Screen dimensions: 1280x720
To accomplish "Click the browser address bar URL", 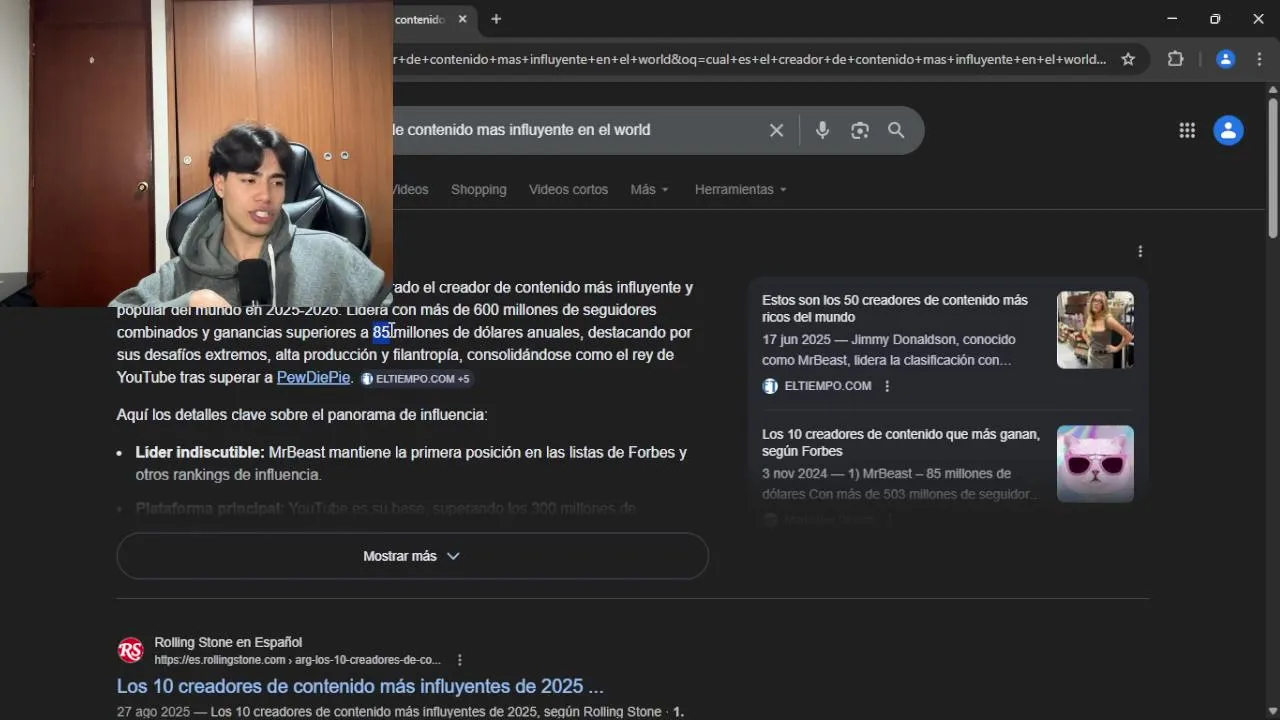I will 750,59.
